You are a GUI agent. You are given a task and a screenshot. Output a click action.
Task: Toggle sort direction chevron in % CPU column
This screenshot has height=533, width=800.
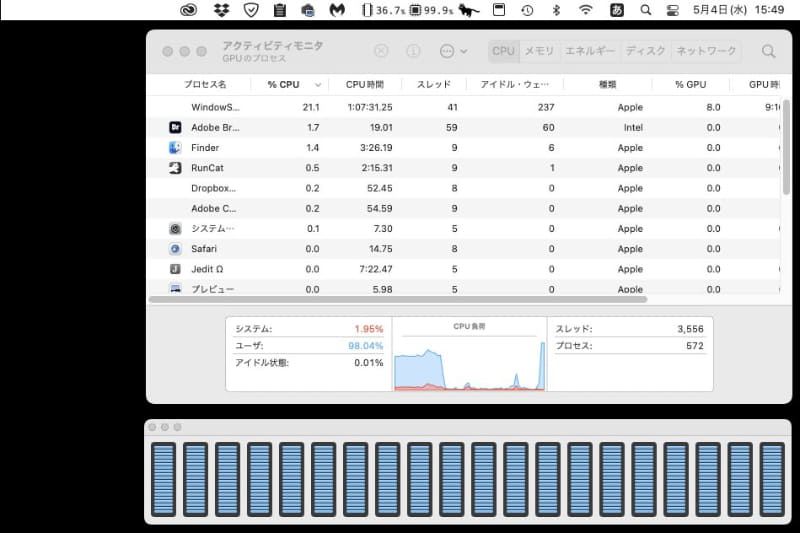pyautogui.click(x=318, y=85)
